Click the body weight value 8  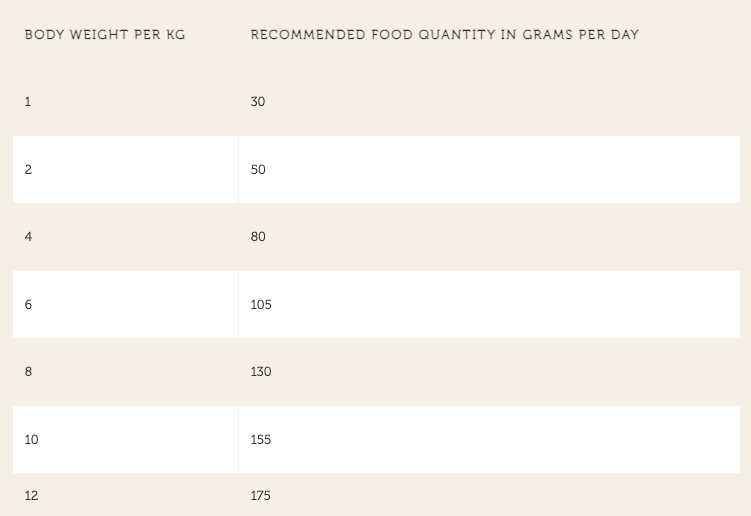point(28,372)
